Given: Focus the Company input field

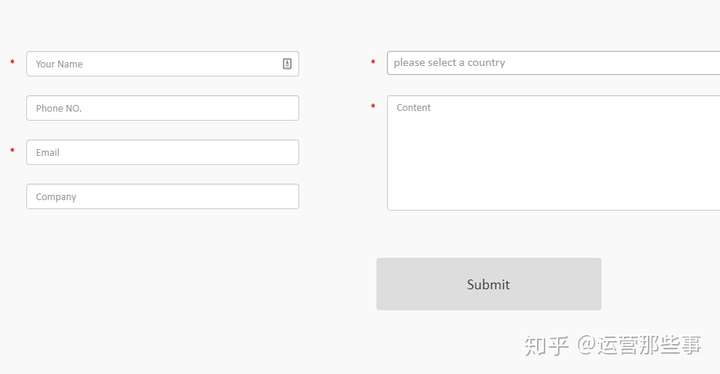Looking at the screenshot, I should 163,196.
